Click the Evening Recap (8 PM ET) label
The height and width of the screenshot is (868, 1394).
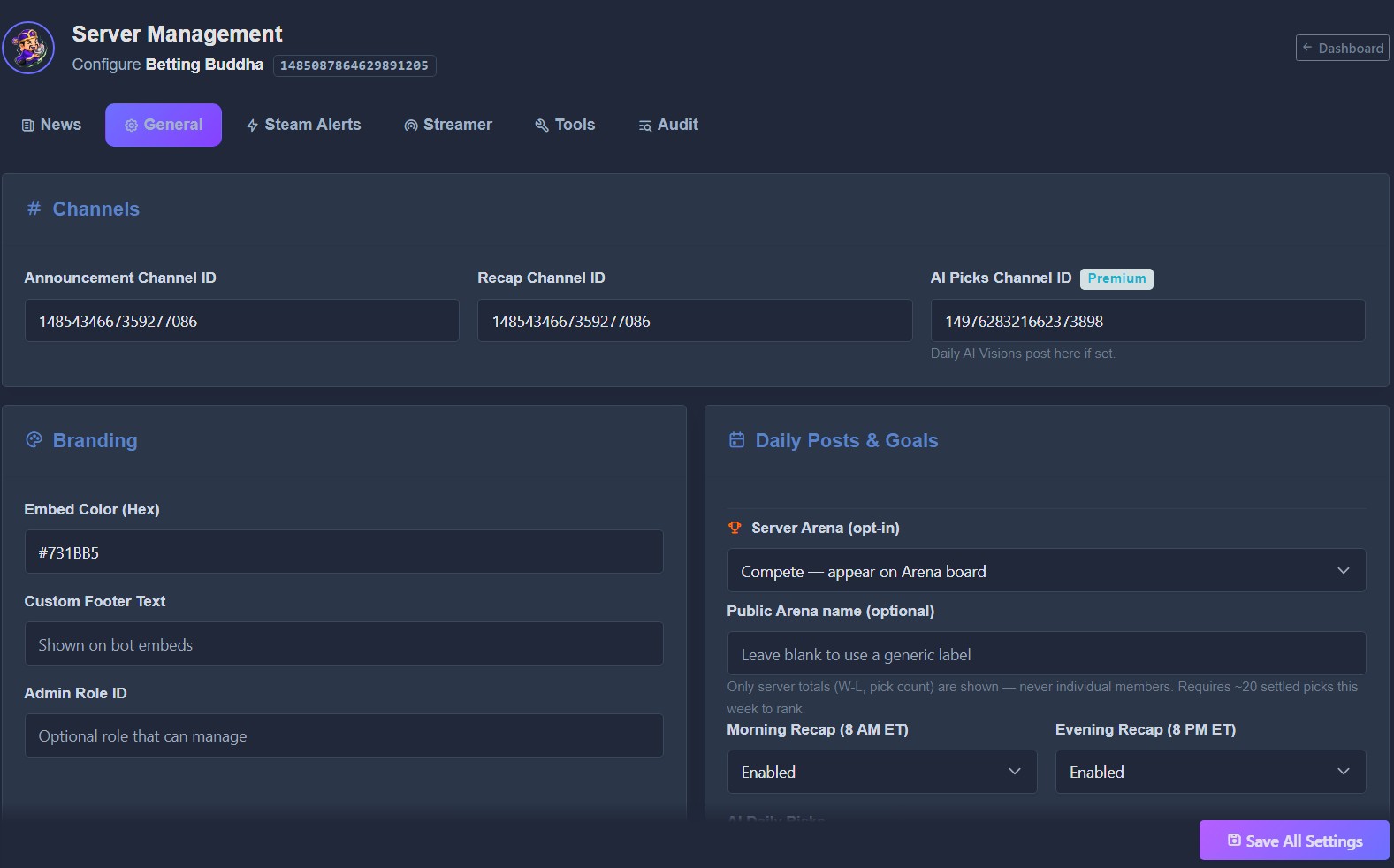coord(1146,729)
